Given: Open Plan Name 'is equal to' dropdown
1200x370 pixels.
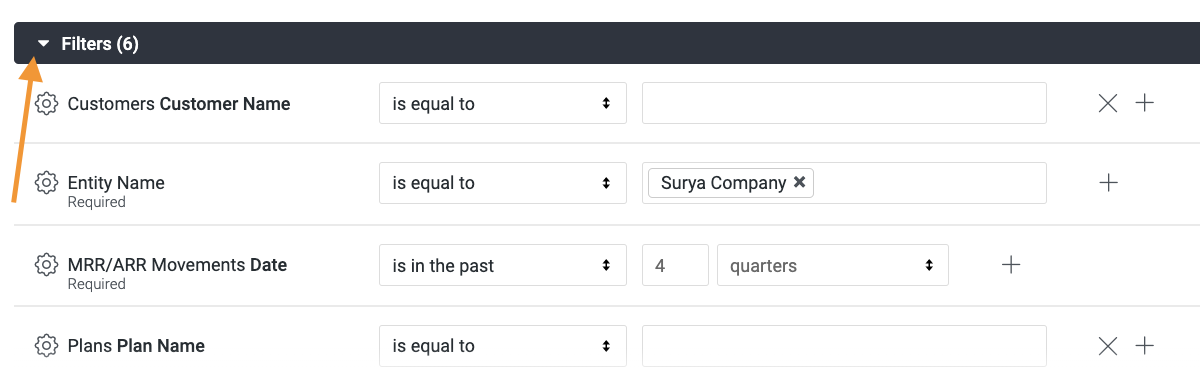Looking at the screenshot, I should tap(503, 346).
